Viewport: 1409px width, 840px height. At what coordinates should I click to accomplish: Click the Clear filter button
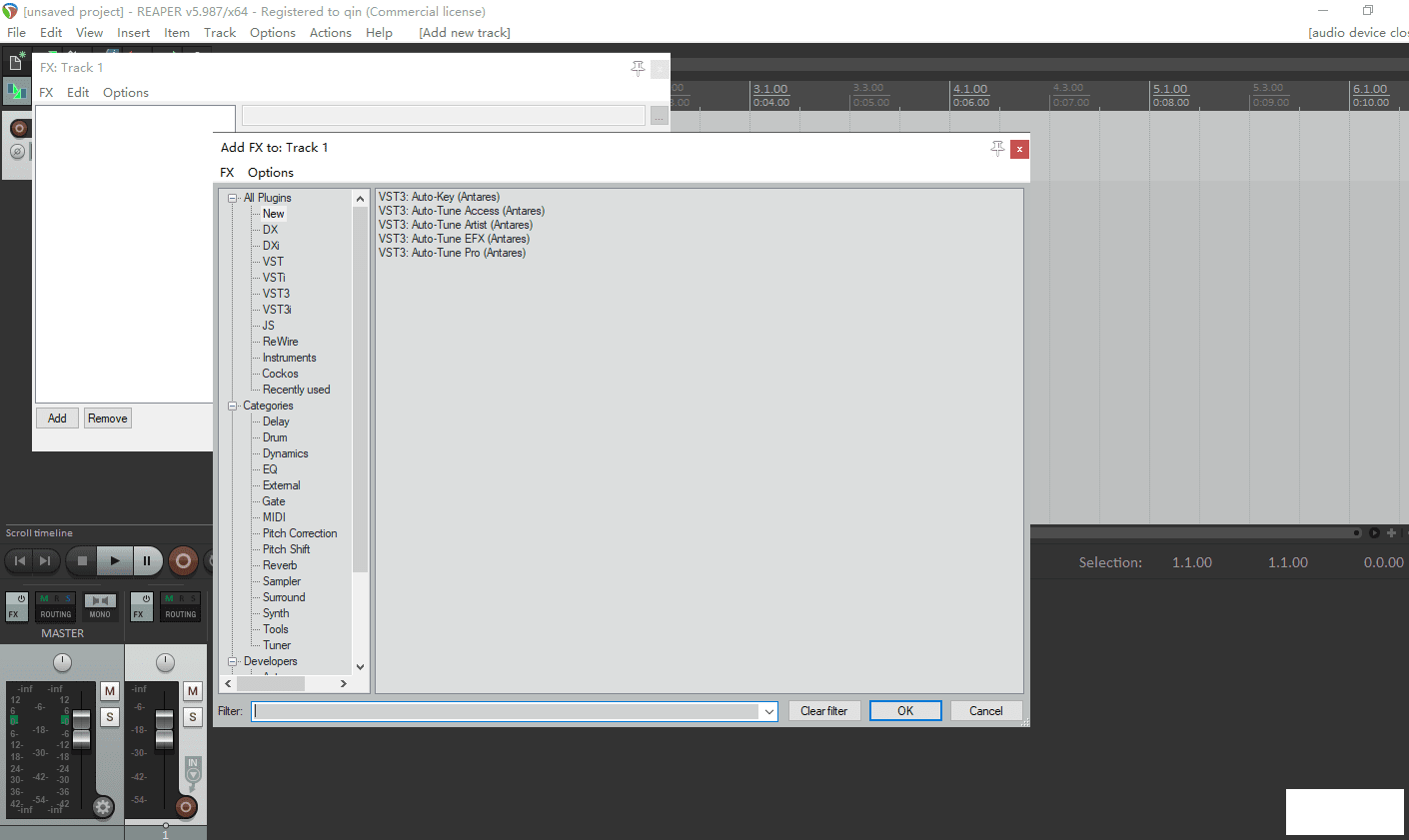[x=823, y=711]
